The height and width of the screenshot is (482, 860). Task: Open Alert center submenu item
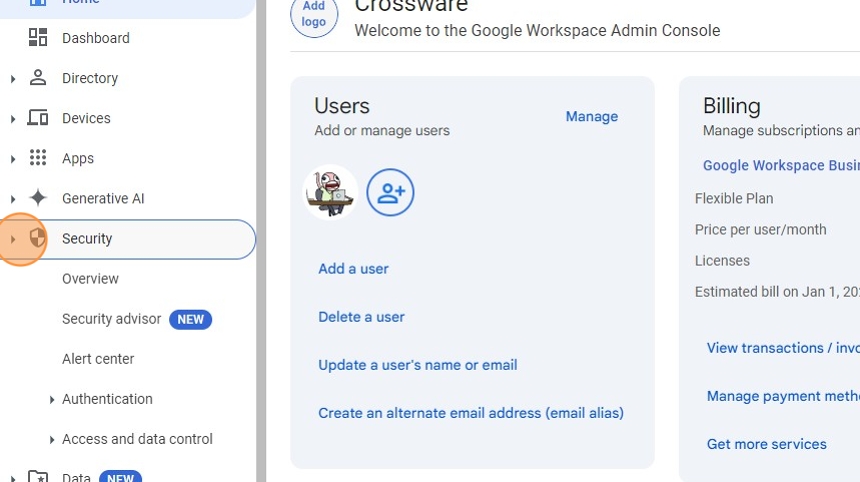point(98,359)
